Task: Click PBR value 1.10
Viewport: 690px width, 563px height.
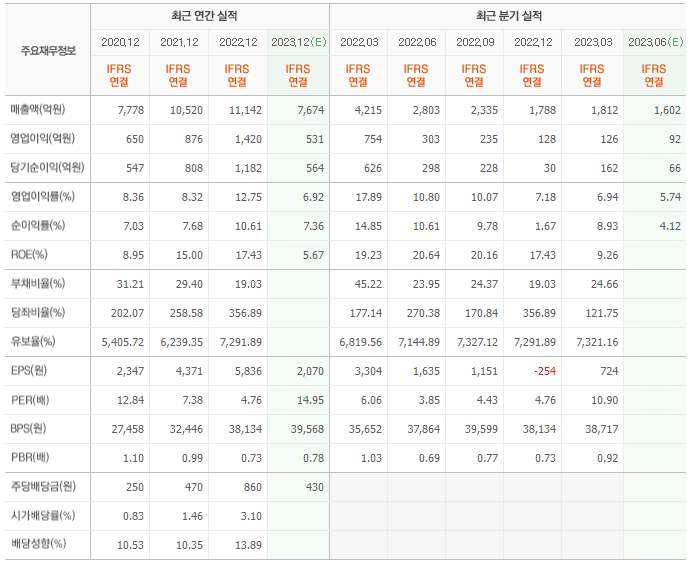Action: pos(133,458)
